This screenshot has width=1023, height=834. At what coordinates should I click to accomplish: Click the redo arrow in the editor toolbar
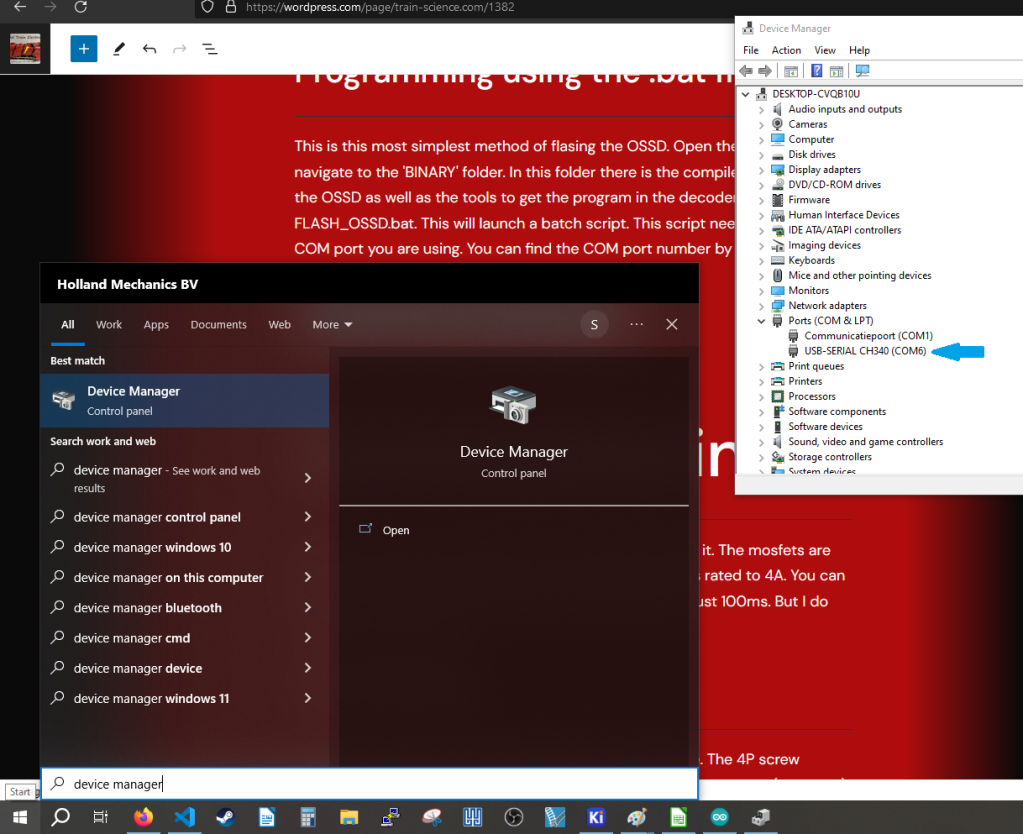pyautogui.click(x=178, y=48)
